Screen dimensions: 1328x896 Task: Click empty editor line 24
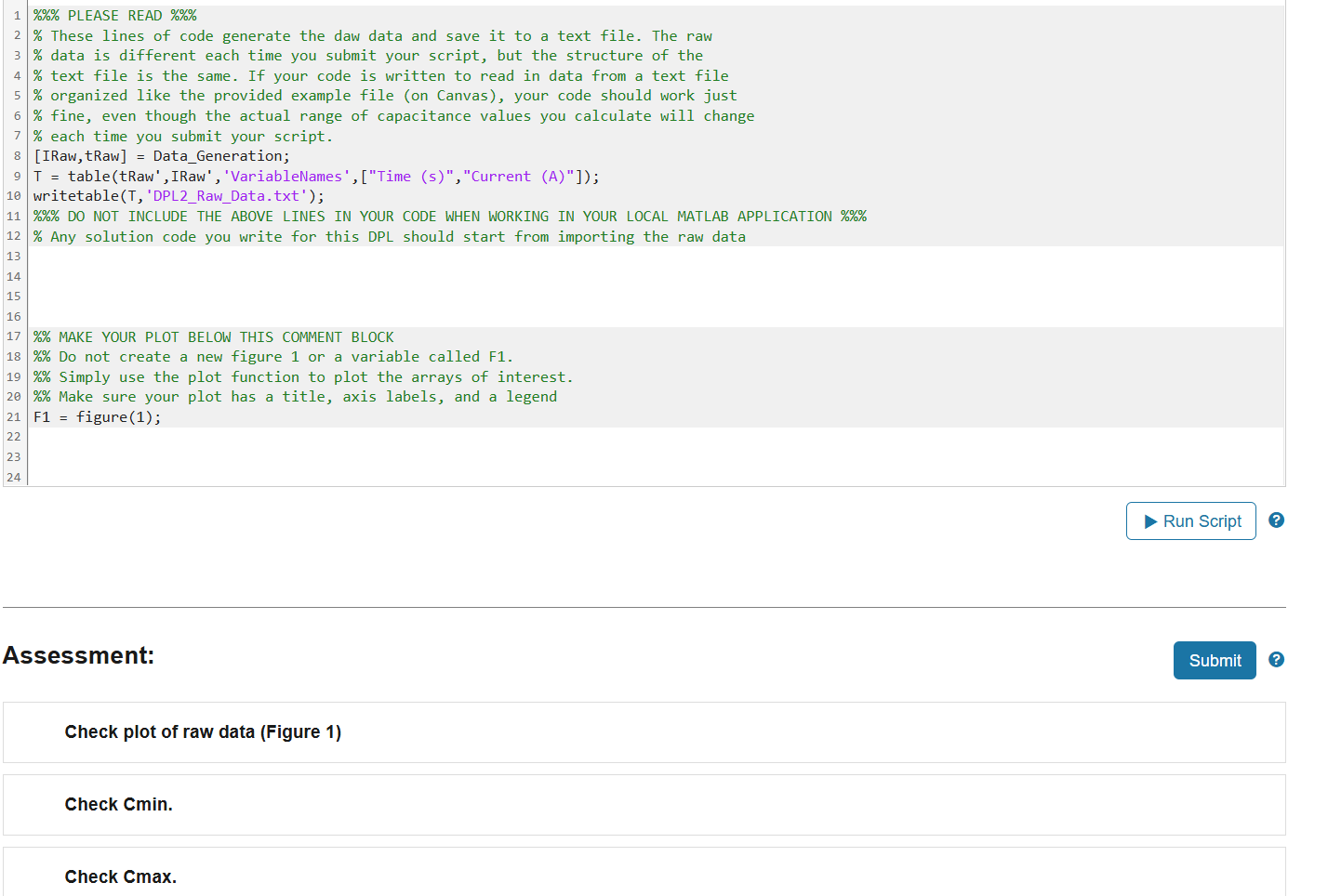(656, 477)
